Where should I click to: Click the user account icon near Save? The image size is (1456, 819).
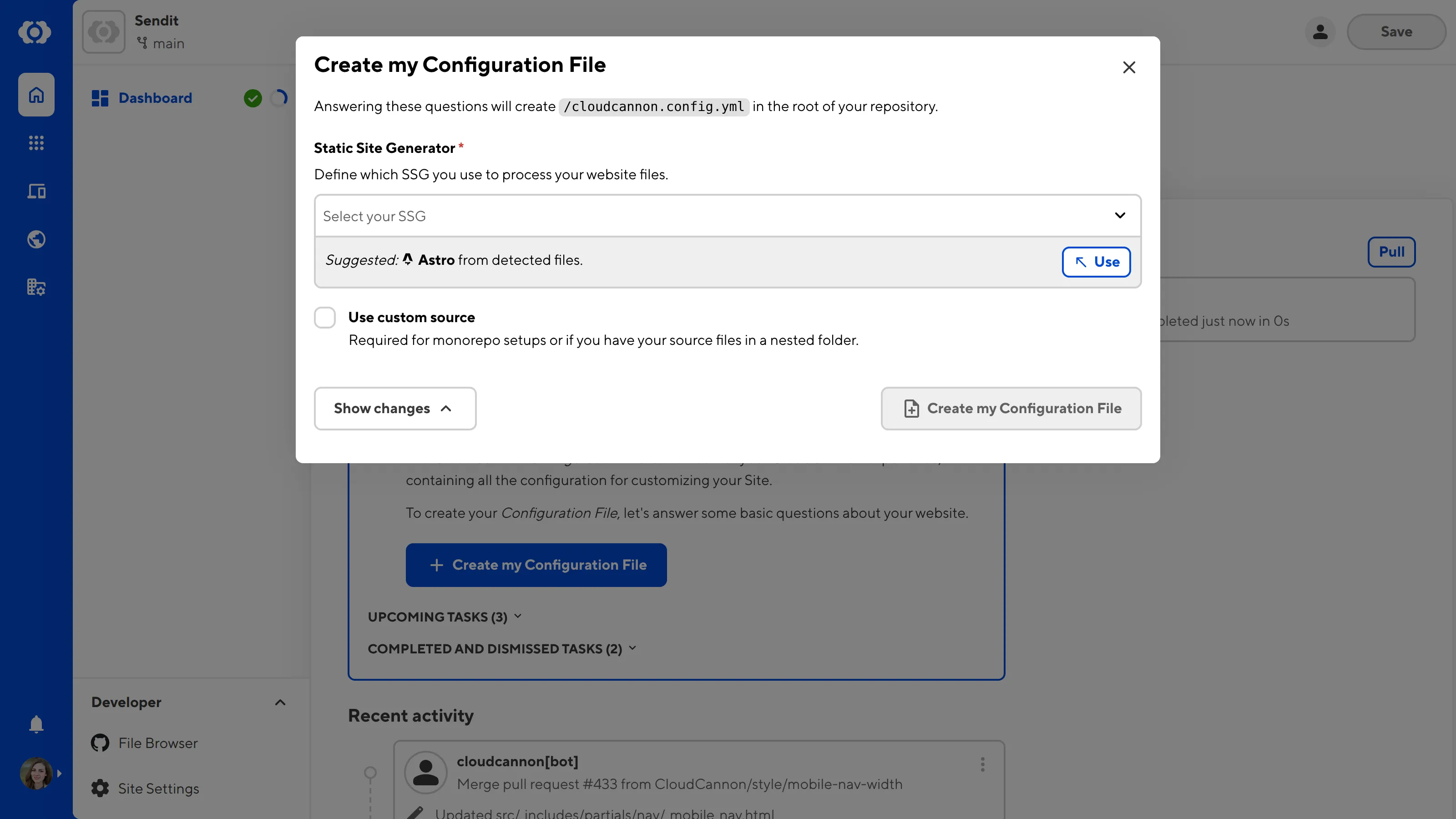pos(1320,32)
